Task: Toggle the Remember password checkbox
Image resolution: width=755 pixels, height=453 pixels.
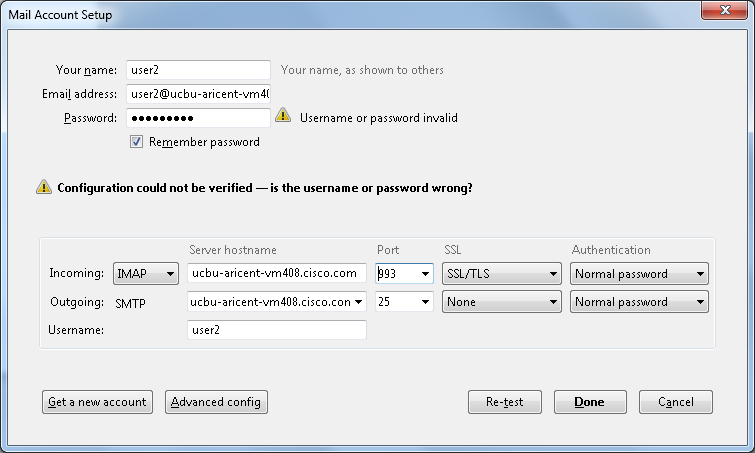Action: (x=137, y=142)
